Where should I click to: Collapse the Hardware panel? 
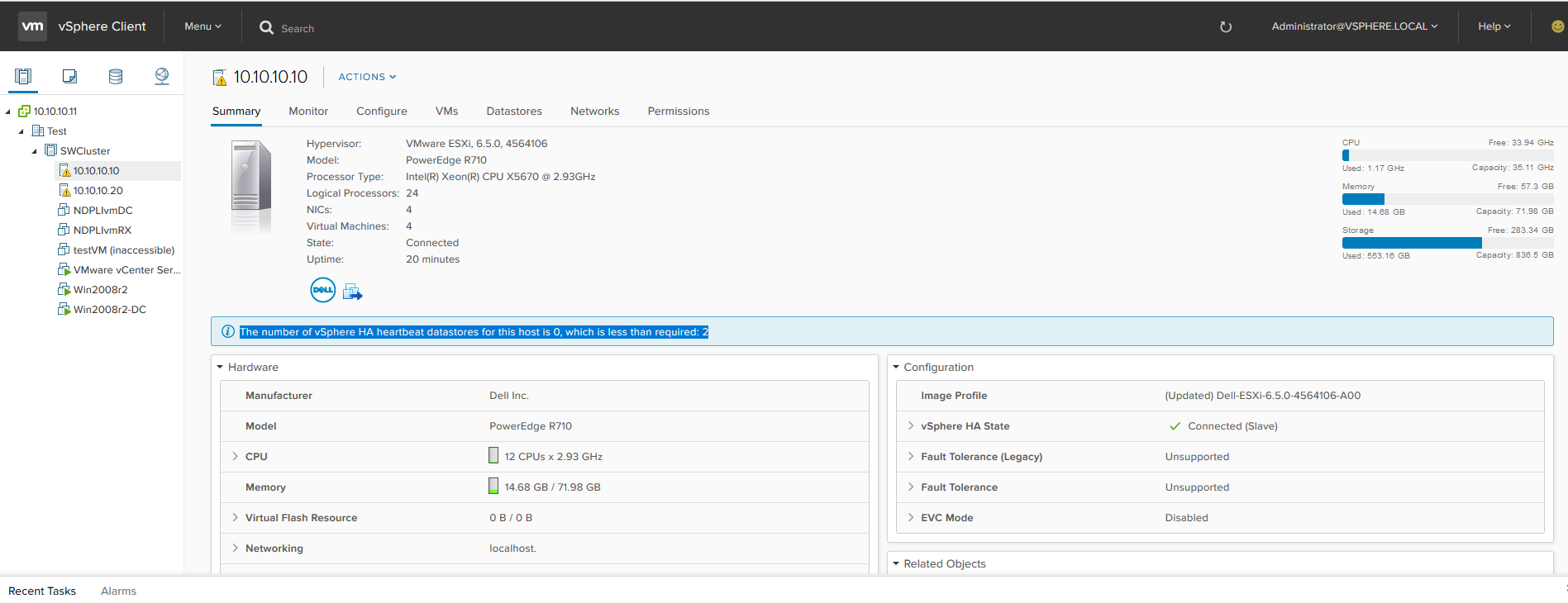[221, 367]
